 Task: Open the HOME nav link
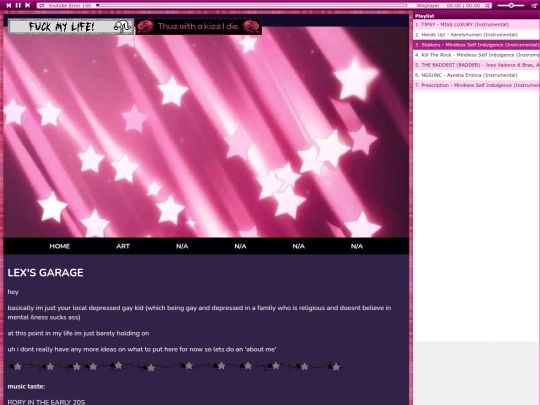click(x=60, y=246)
